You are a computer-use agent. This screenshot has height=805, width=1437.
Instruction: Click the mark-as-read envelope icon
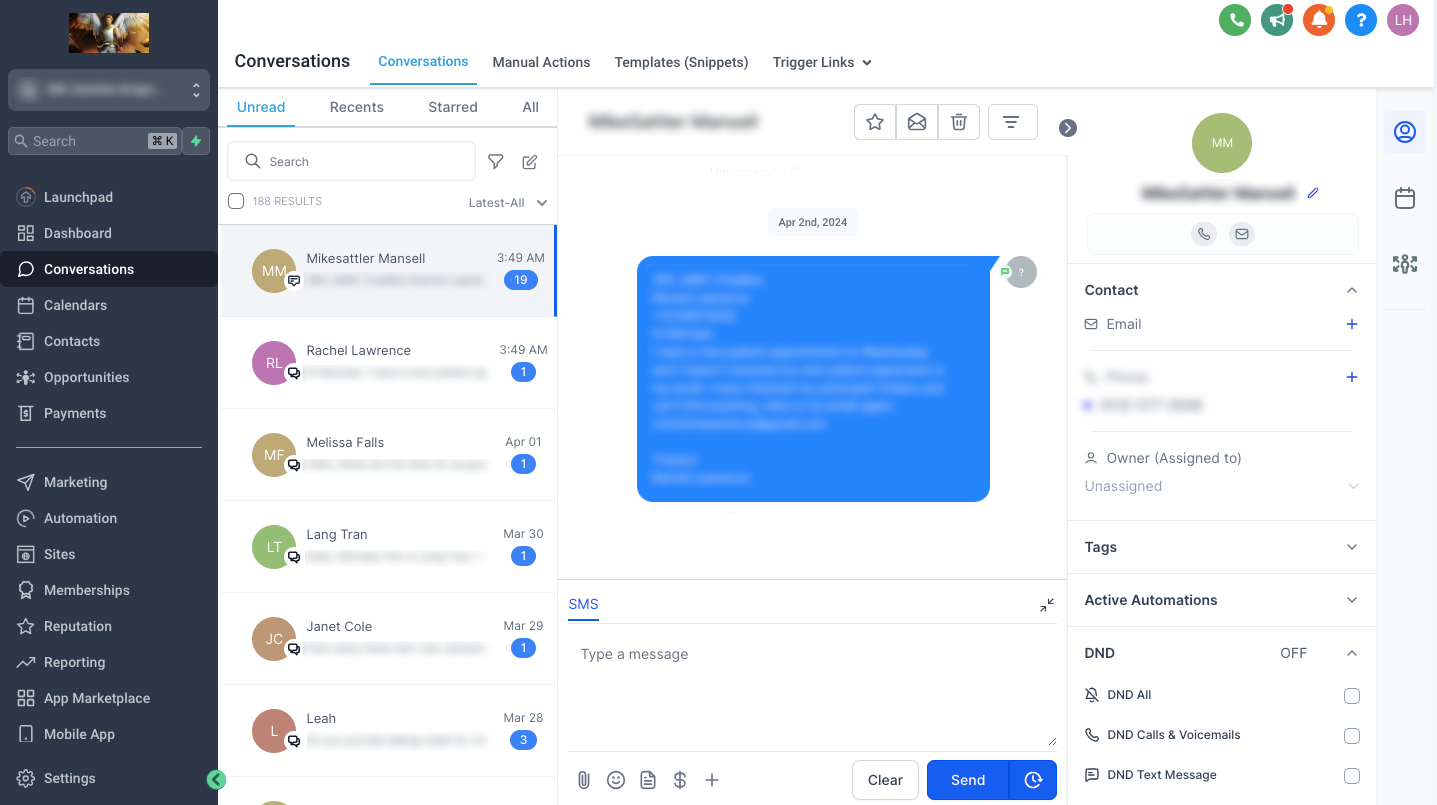[x=917, y=122]
